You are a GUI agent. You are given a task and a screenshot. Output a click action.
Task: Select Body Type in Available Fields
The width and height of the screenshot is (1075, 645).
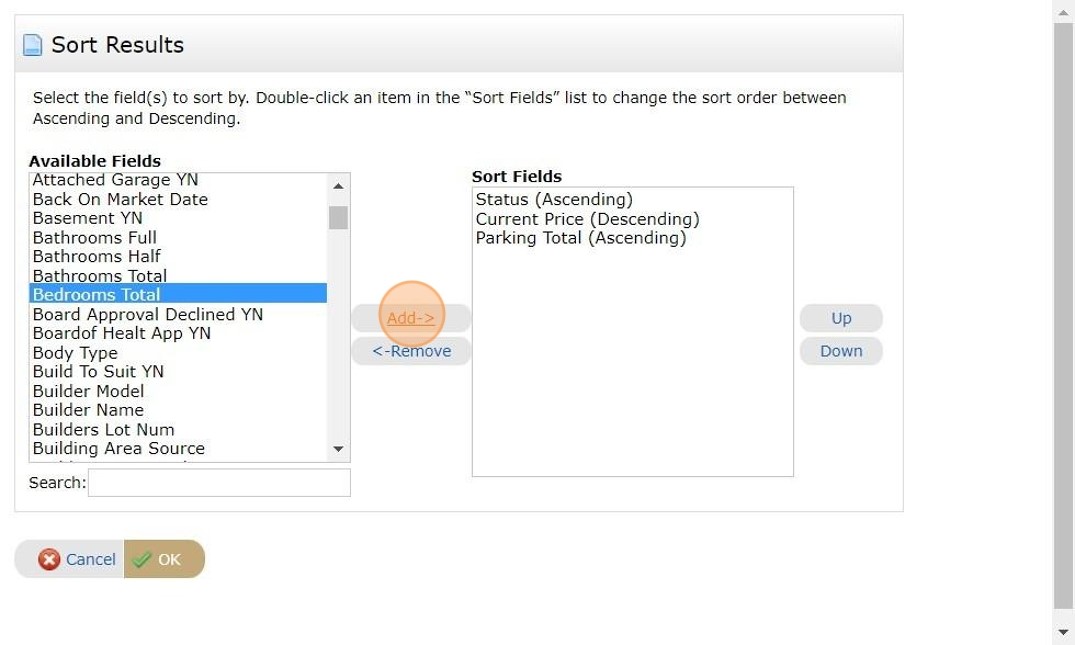178,353
